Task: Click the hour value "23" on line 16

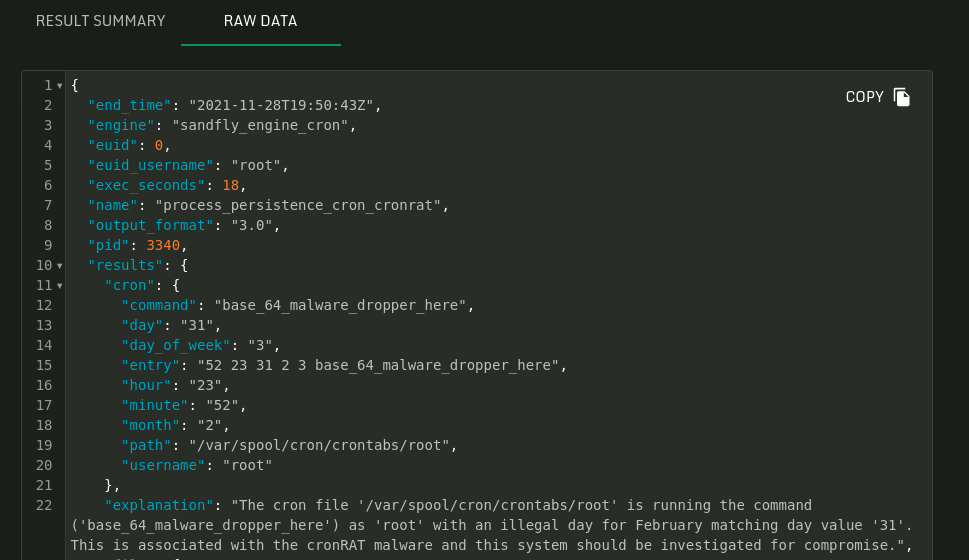Action: (205, 385)
